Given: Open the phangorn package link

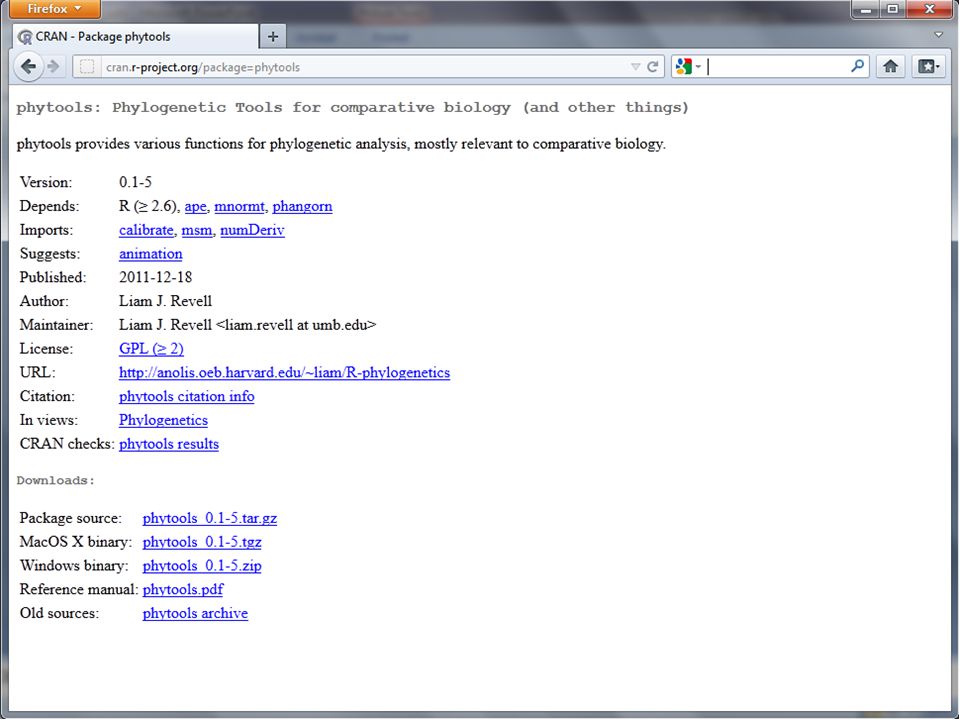Looking at the screenshot, I should pos(302,206).
